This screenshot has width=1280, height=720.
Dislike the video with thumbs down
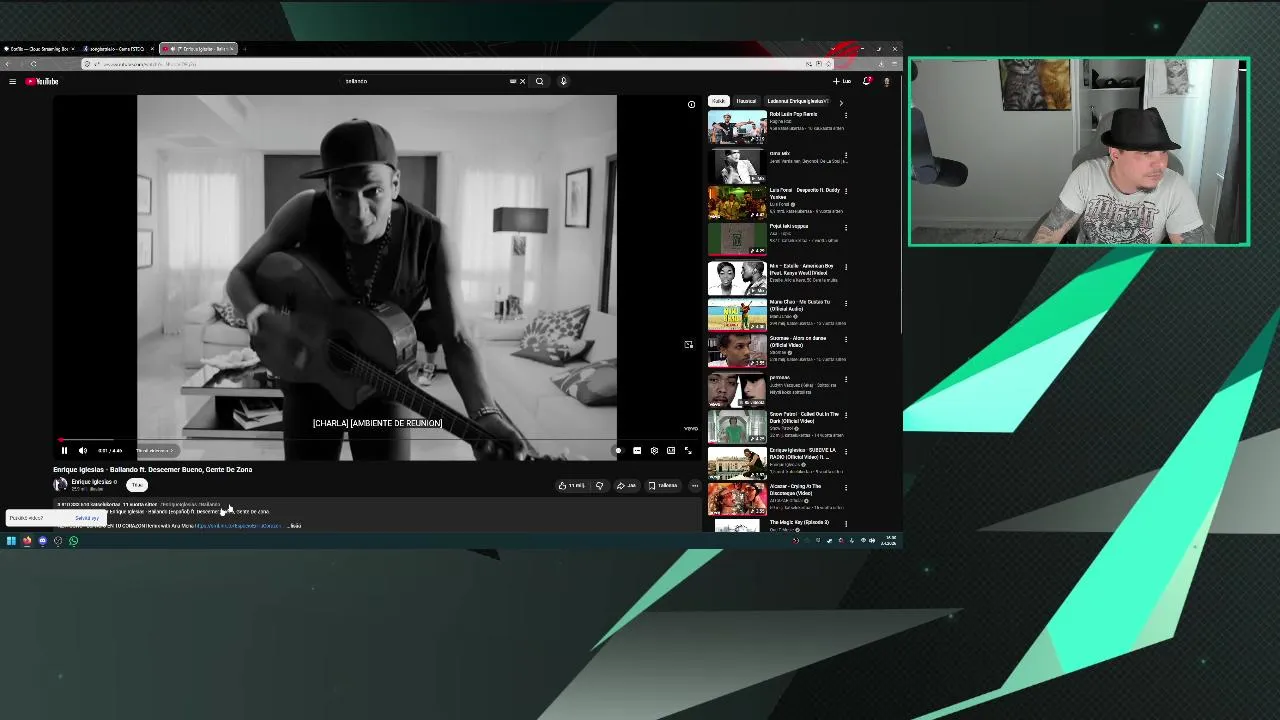pyautogui.click(x=599, y=486)
